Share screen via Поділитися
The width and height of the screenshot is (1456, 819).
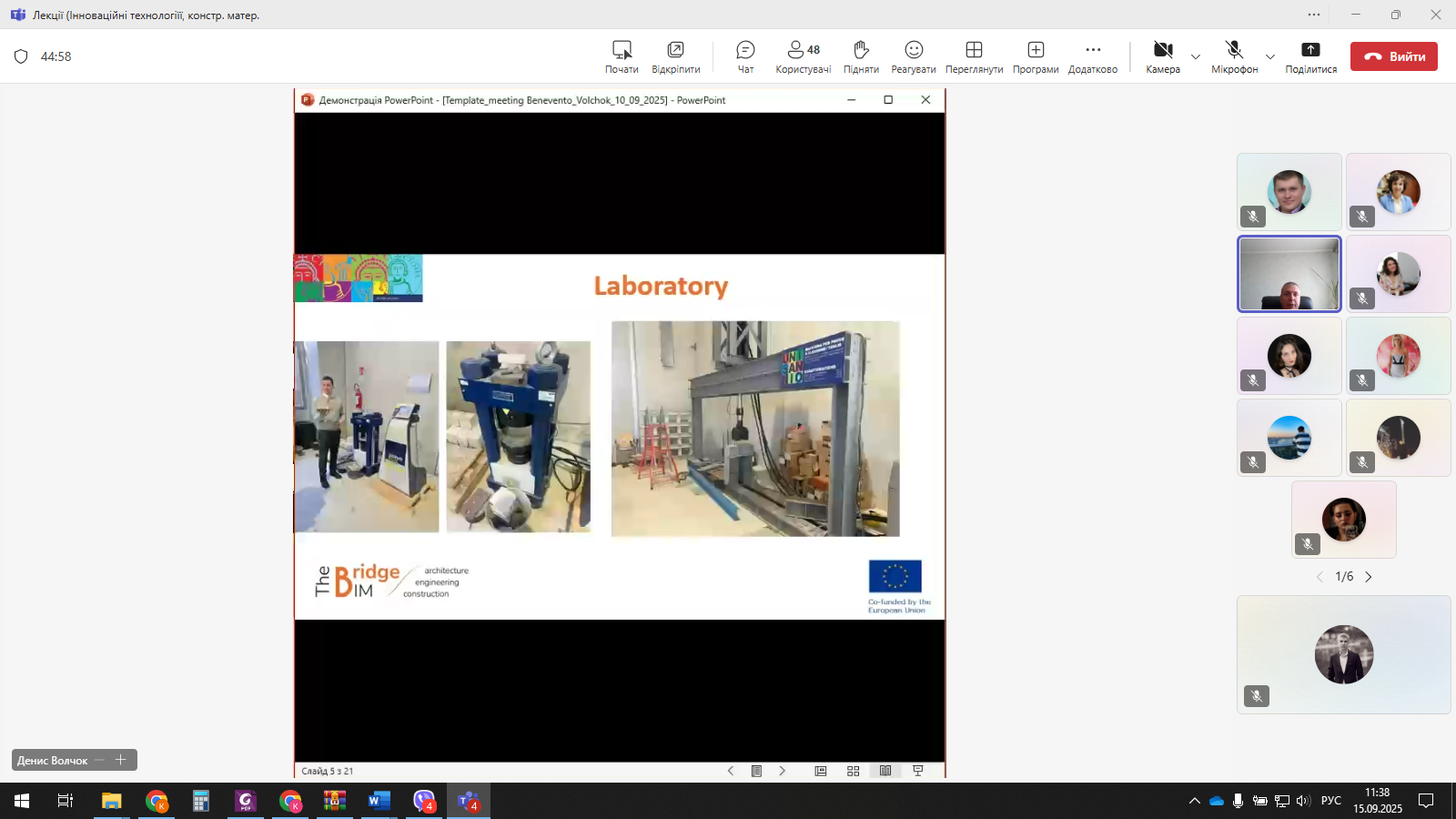click(1310, 56)
